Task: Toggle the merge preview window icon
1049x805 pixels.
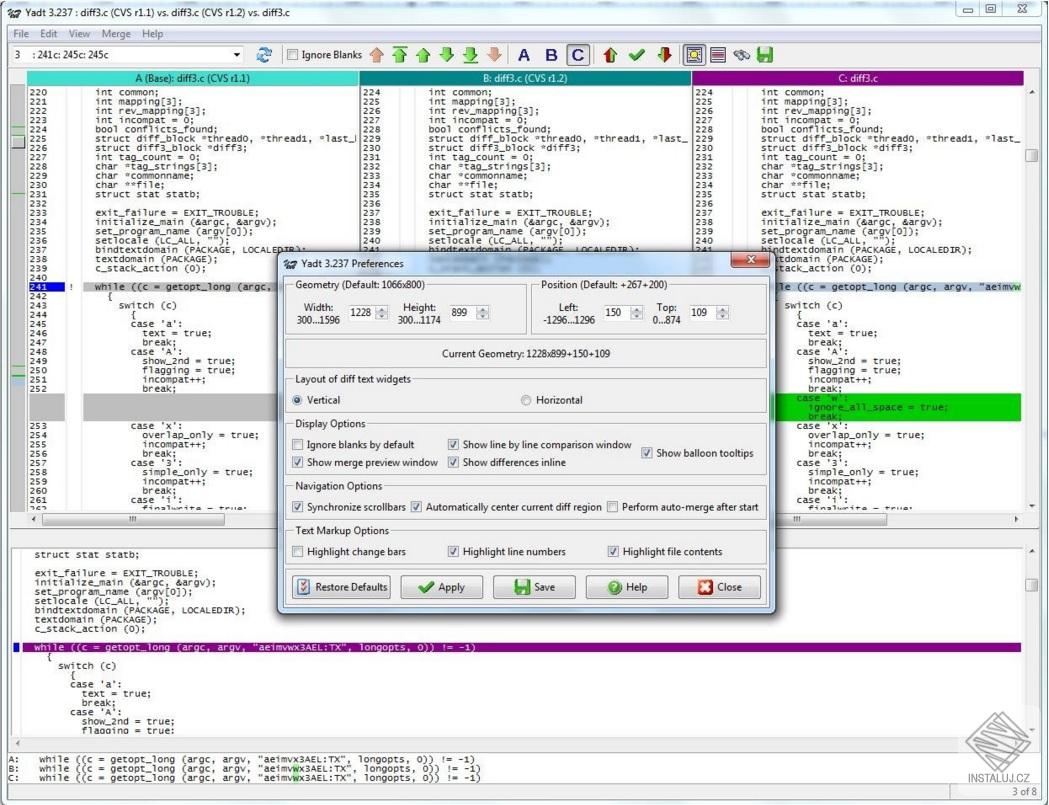Action: click(x=694, y=55)
